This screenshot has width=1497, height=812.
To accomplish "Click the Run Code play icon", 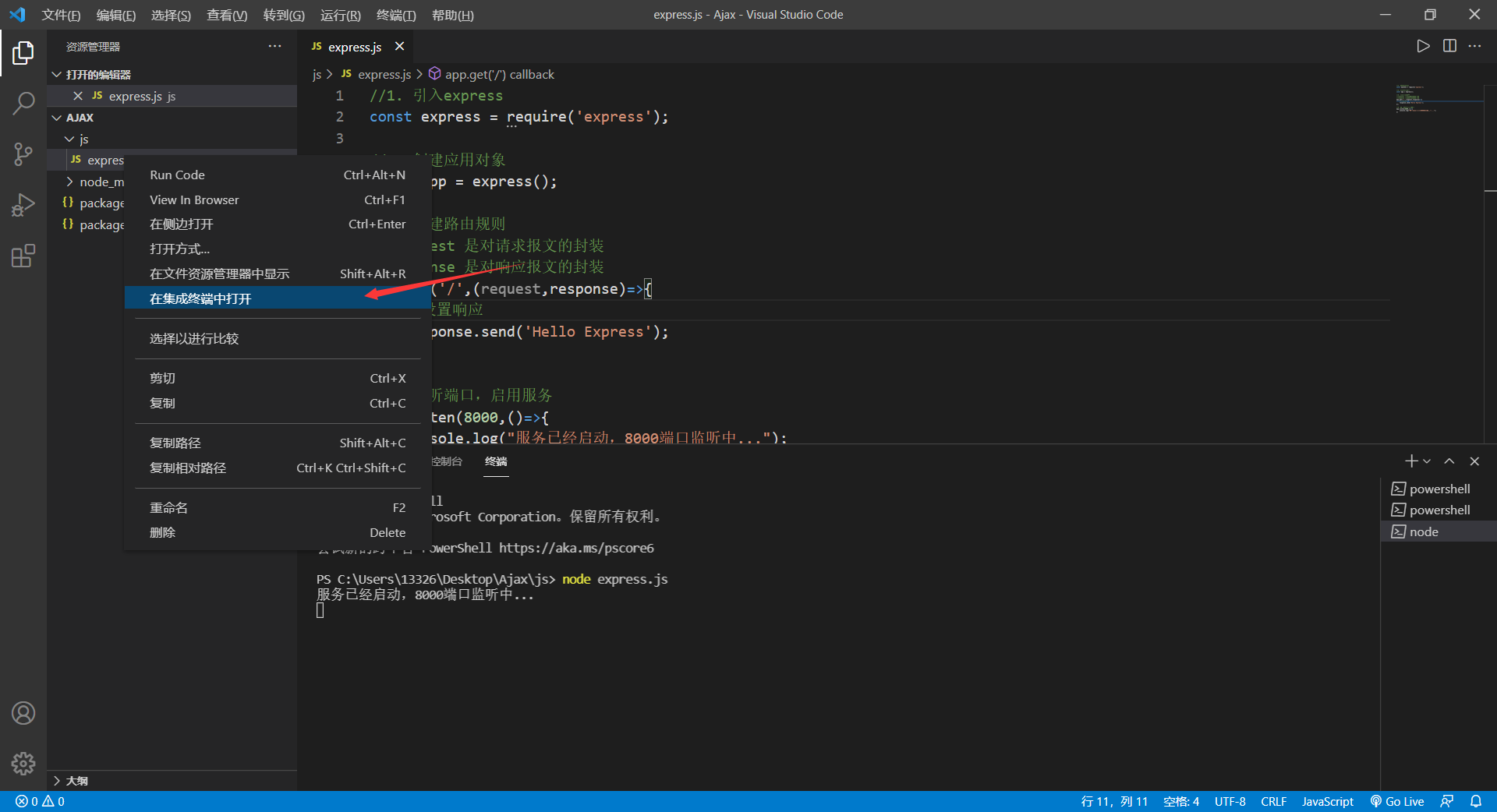I will point(1423,46).
